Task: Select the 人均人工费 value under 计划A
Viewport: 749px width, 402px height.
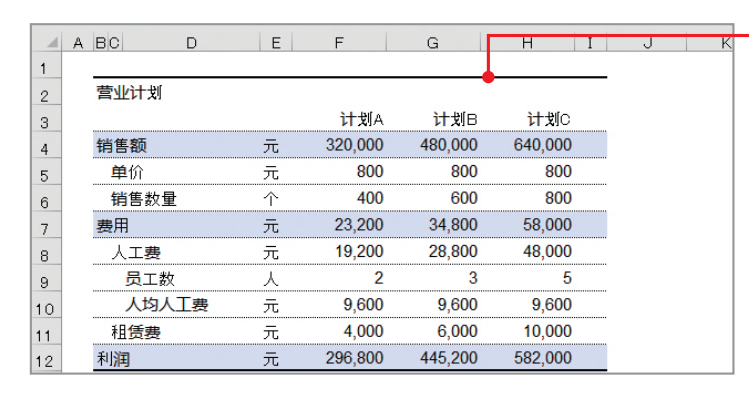Action: (x=363, y=305)
